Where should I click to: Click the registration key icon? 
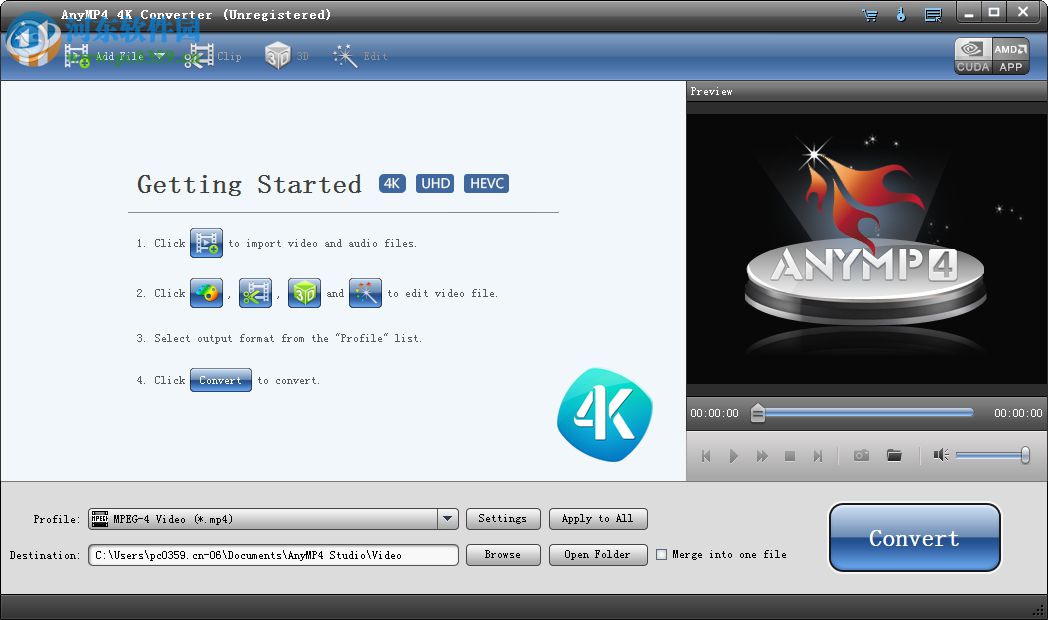pyautogui.click(x=902, y=14)
